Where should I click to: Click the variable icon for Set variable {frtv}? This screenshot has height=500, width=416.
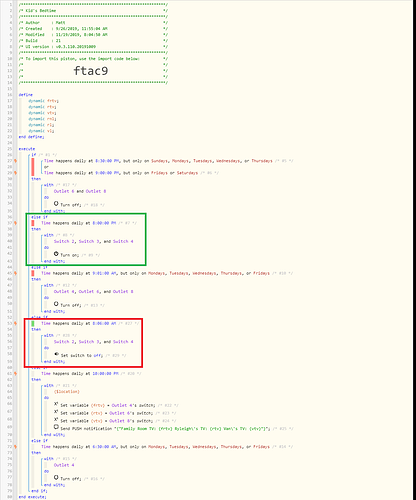(x=56, y=404)
